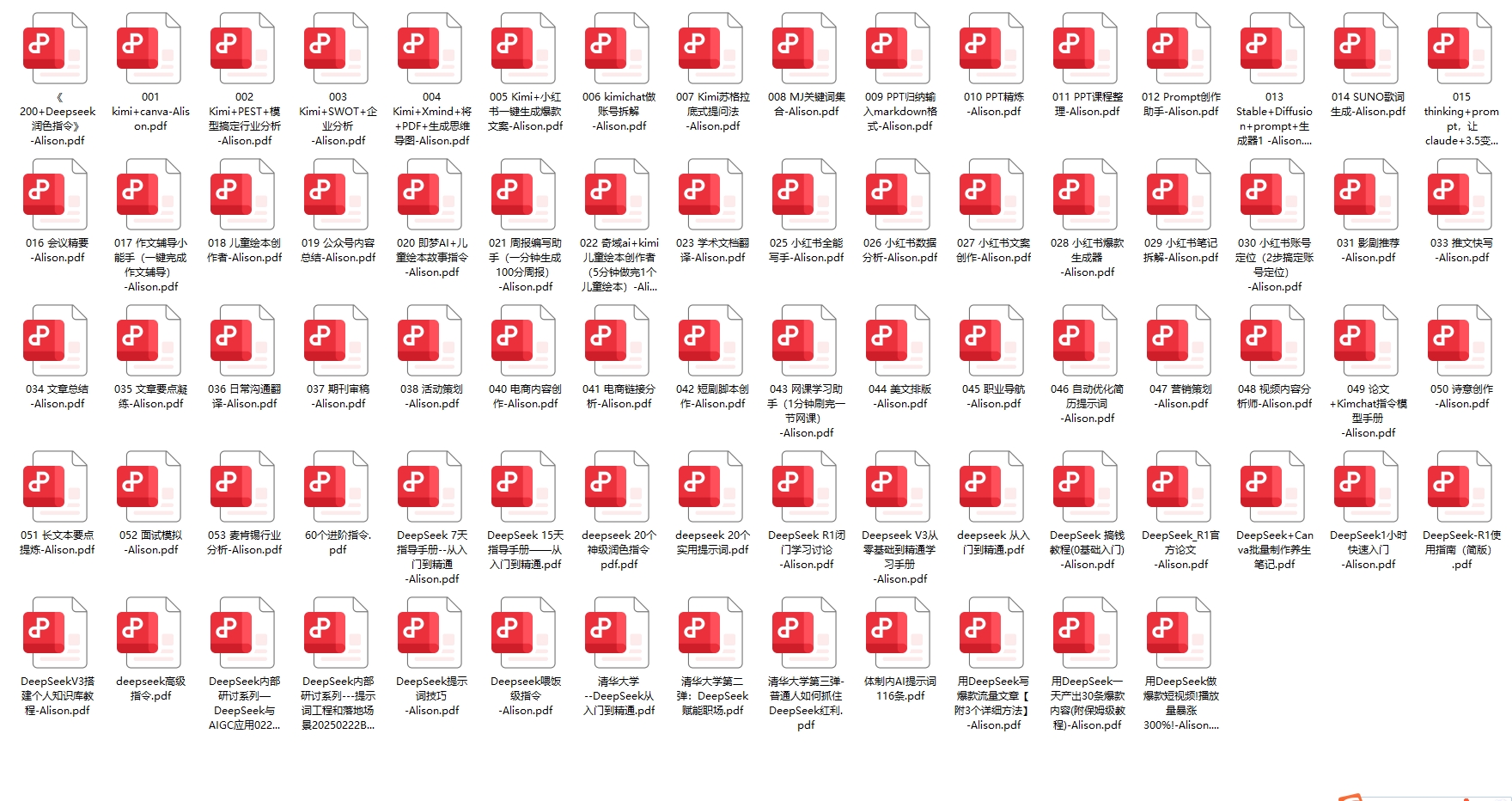Select the 012 Prompt创作助手 PDF icon
This screenshot has width=1512, height=801.
[x=1179, y=48]
